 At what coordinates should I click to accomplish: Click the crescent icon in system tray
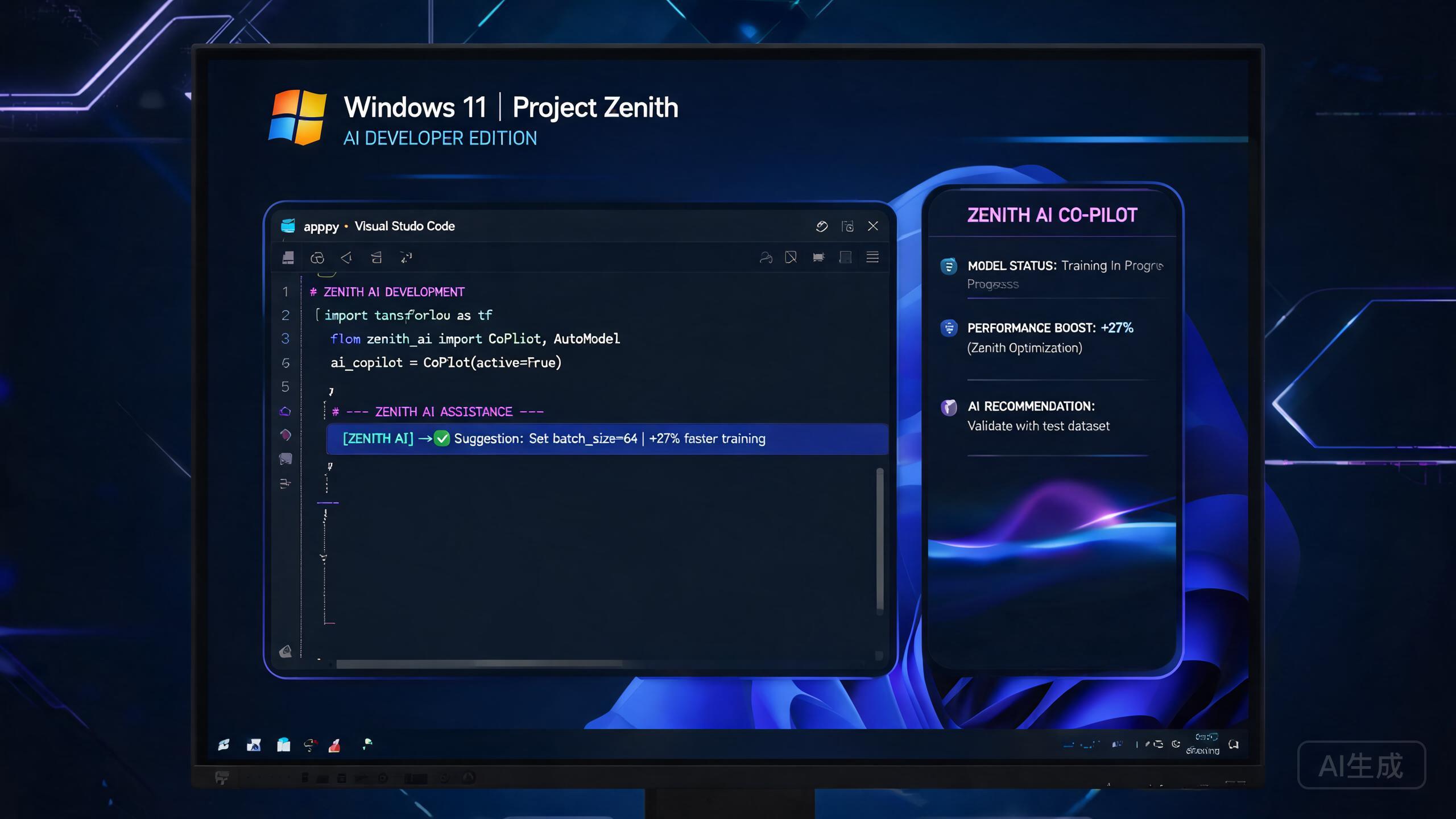pos(1176,744)
